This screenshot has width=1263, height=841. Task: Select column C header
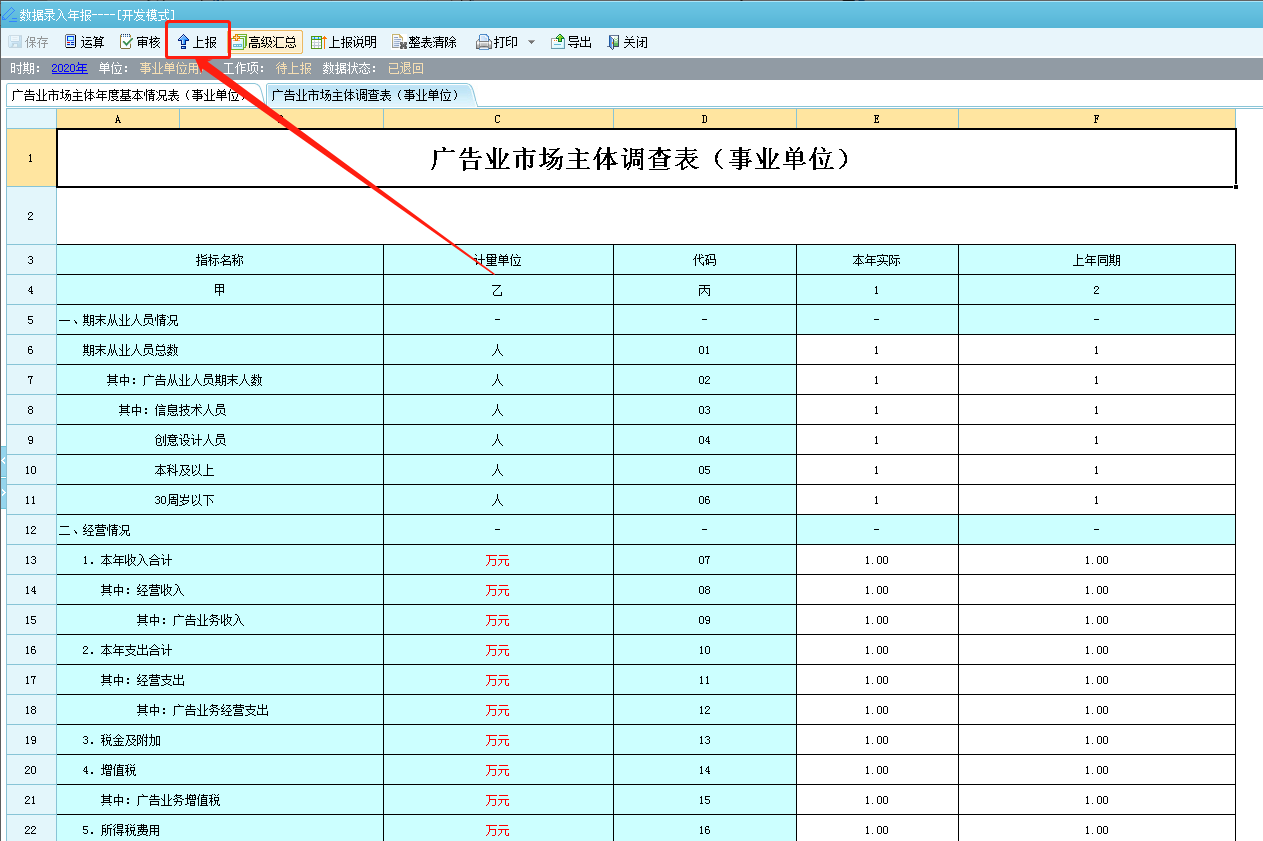[x=497, y=119]
